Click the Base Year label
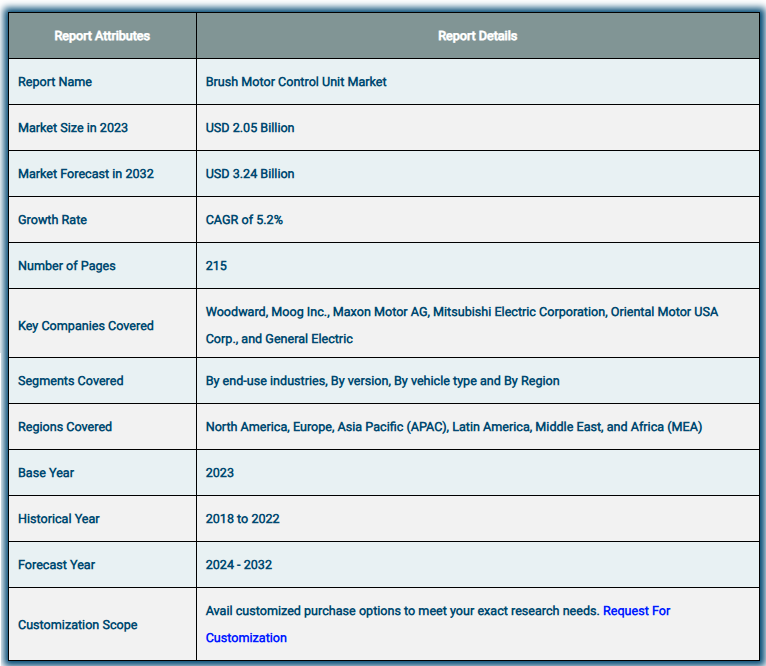The height and width of the screenshot is (666, 766). point(46,473)
